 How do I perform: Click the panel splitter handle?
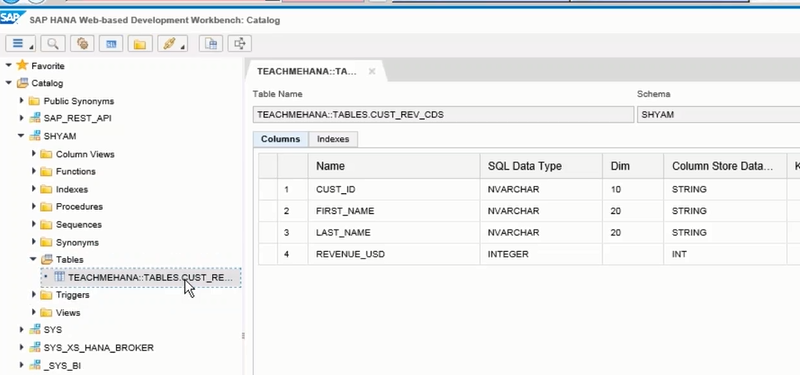(x=243, y=336)
